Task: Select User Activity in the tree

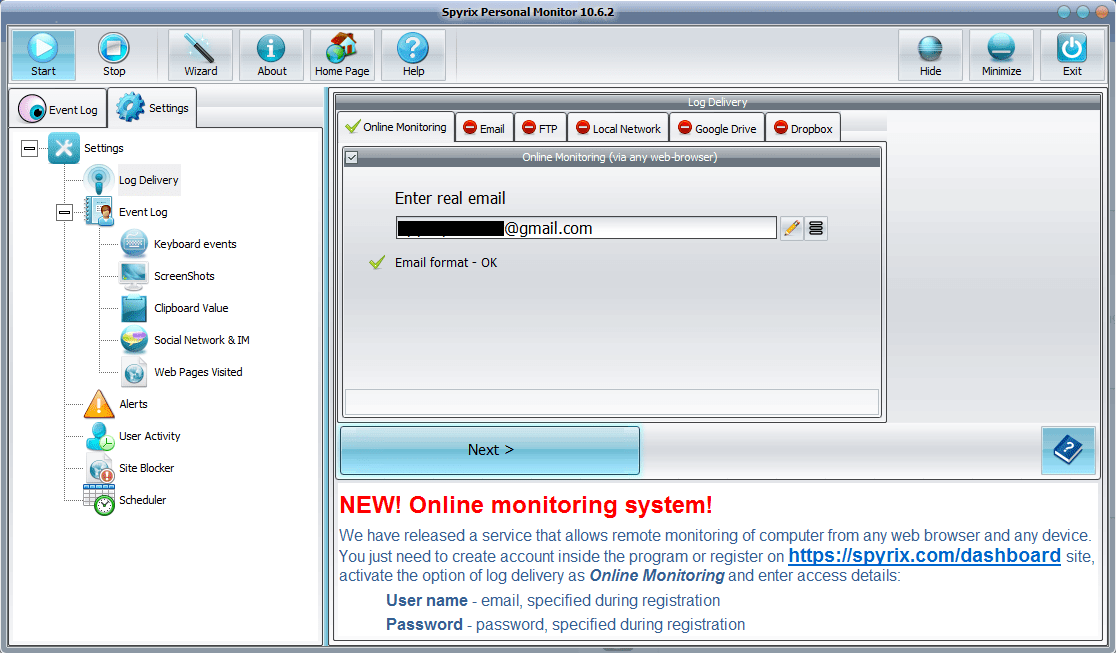Action: tap(149, 437)
